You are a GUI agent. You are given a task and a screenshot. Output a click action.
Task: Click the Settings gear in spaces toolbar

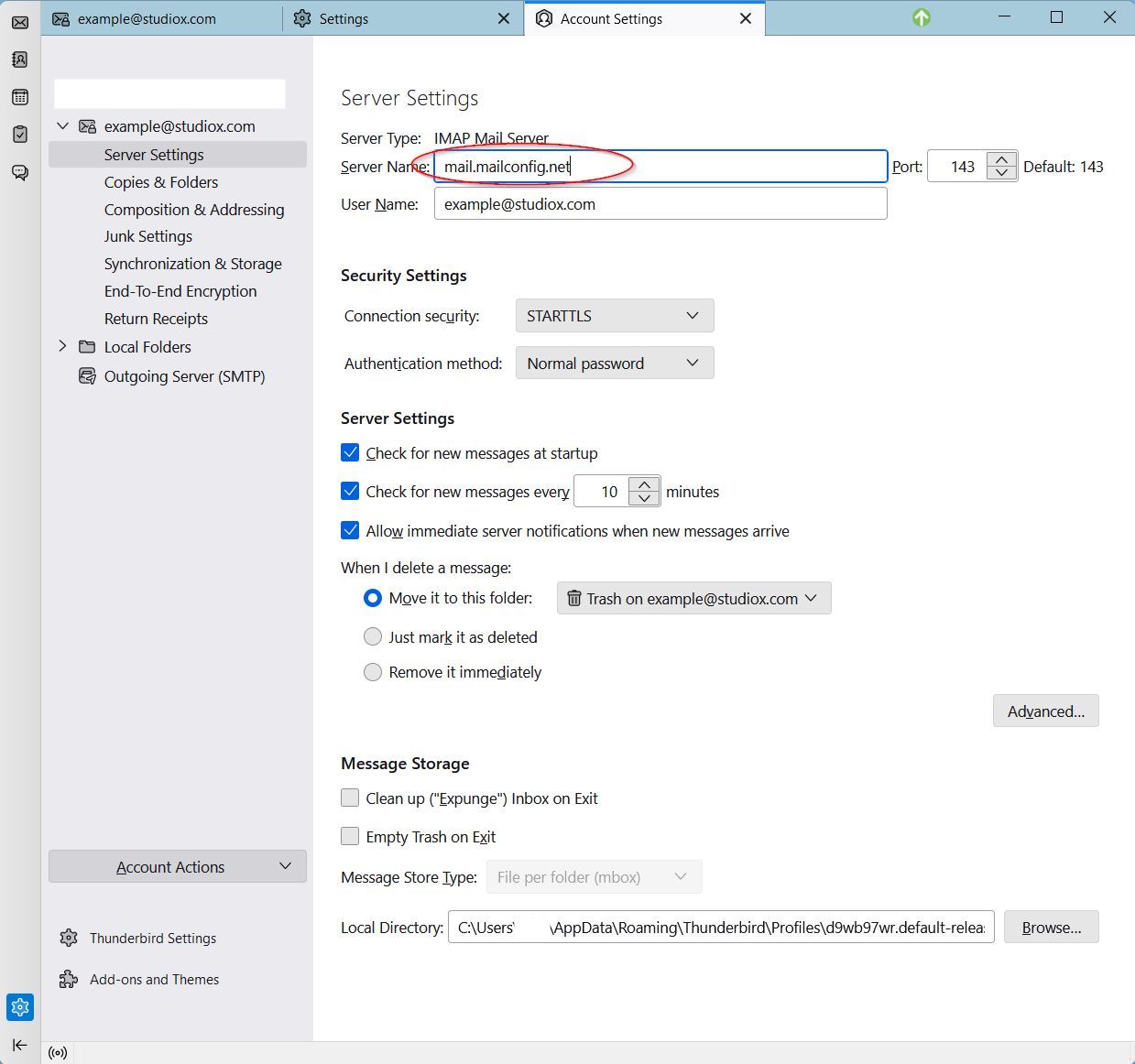20,1007
